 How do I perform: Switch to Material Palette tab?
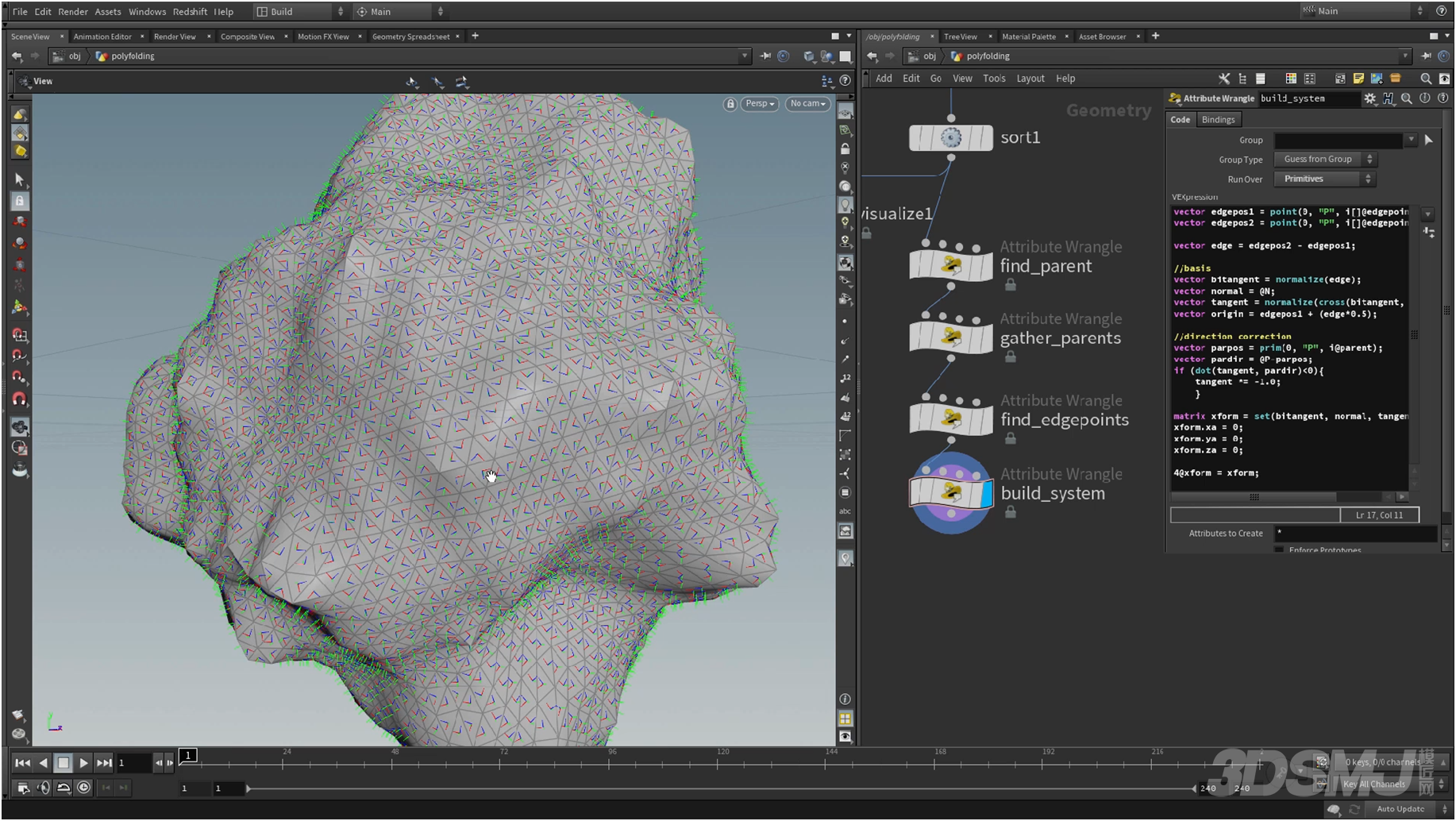pyautogui.click(x=1029, y=37)
